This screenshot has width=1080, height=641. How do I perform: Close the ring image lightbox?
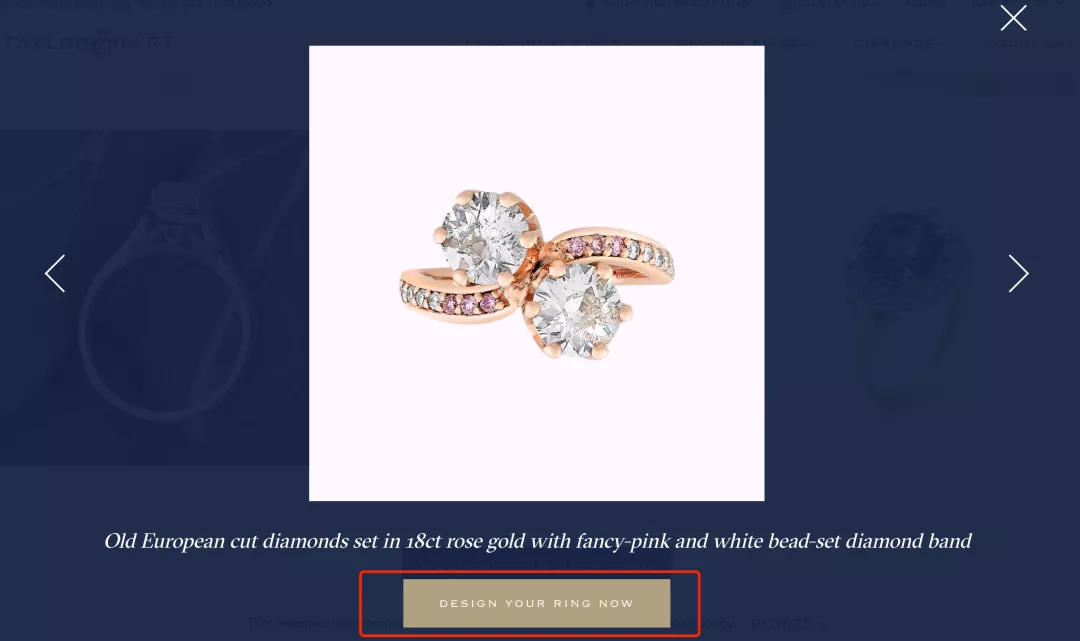tap(1013, 19)
